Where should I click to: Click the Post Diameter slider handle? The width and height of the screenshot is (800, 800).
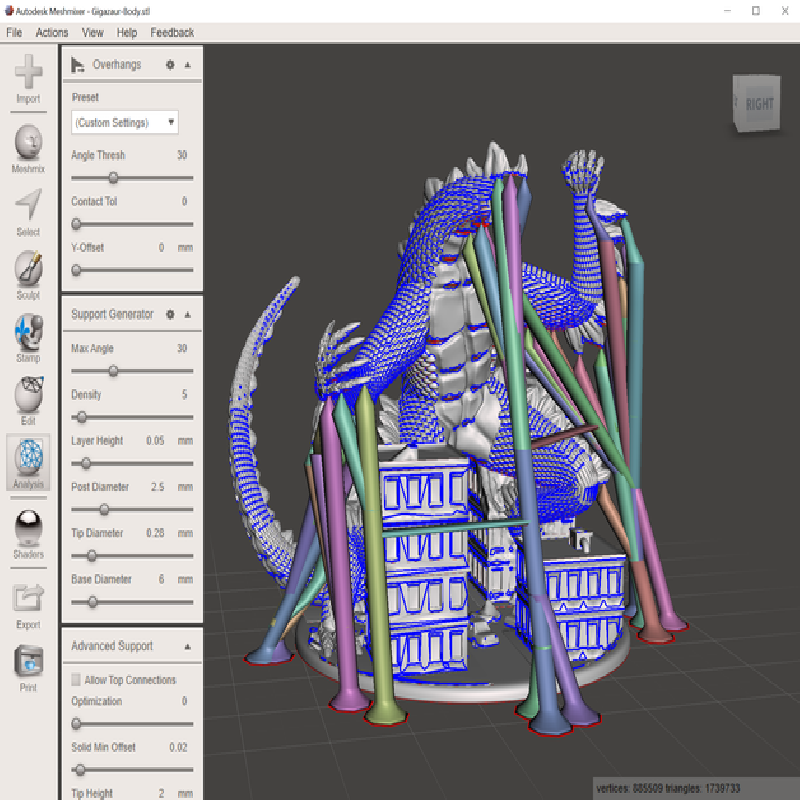tap(104, 509)
